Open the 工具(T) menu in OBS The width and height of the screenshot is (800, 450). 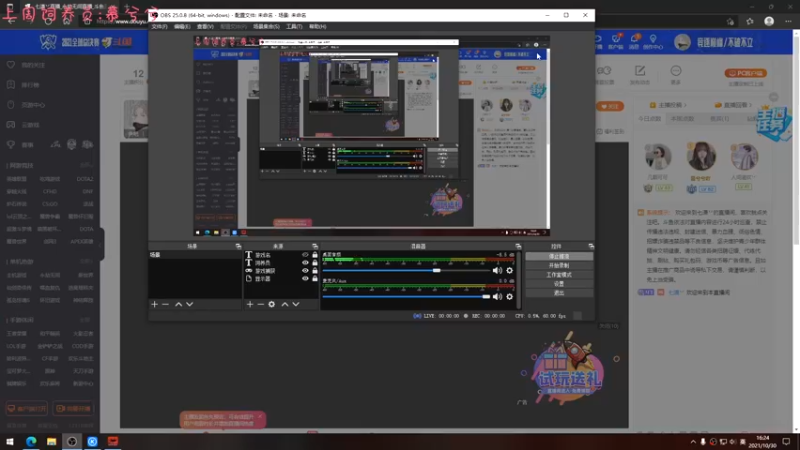click(294, 27)
